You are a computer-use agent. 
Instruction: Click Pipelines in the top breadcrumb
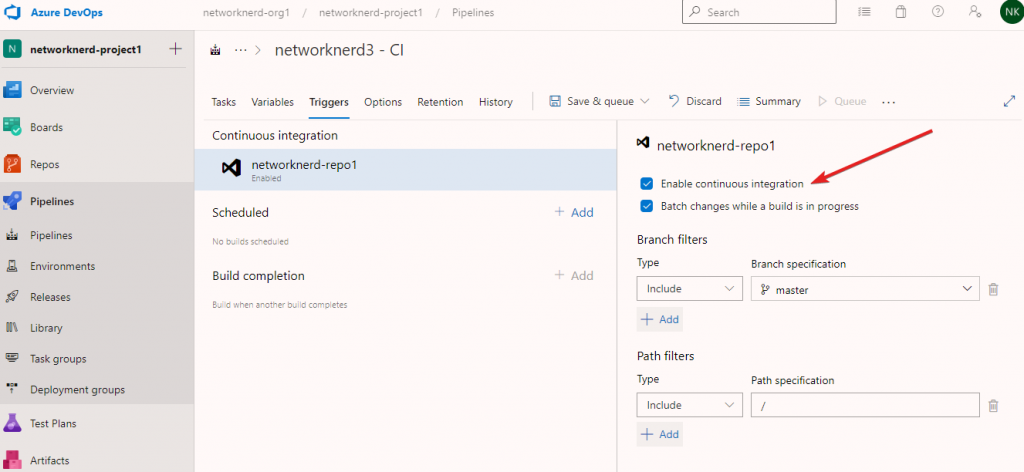coord(473,12)
